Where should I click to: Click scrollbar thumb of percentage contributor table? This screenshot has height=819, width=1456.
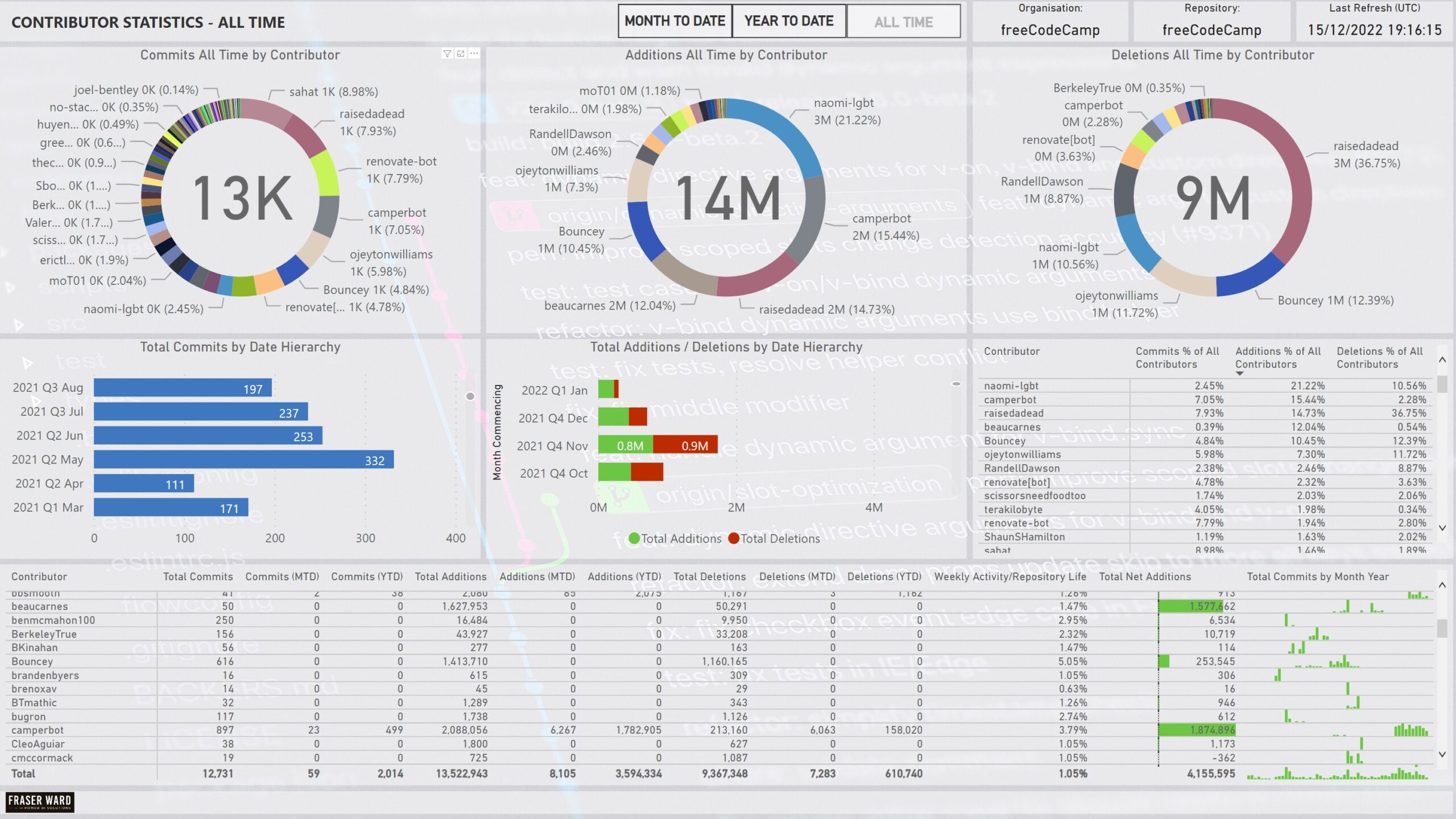[x=1442, y=383]
